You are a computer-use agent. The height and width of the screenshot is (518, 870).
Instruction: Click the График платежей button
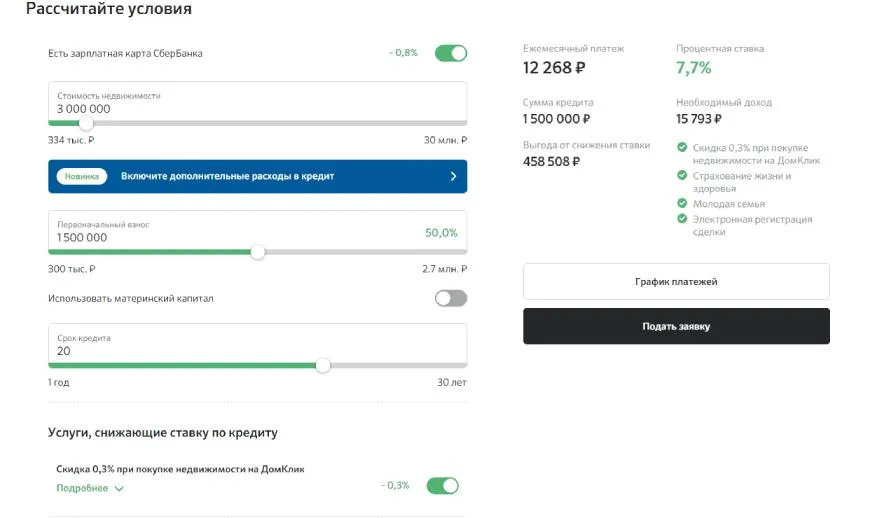point(676,282)
